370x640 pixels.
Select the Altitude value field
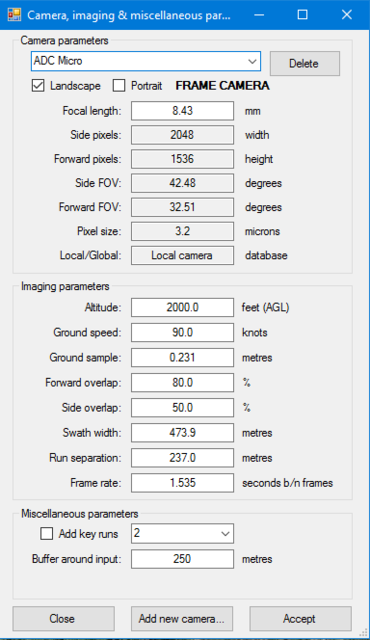coord(182,307)
